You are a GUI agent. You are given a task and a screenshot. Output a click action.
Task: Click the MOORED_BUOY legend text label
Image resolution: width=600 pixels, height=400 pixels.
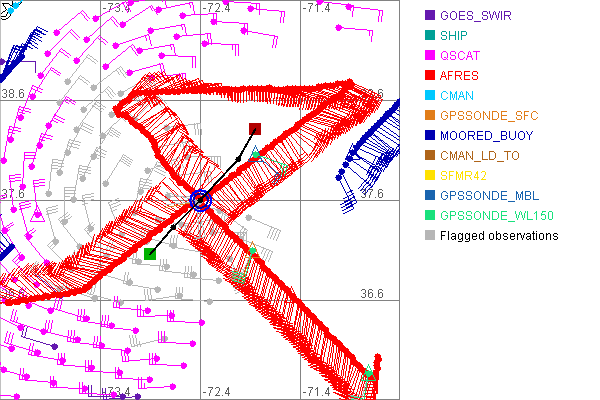(487, 136)
